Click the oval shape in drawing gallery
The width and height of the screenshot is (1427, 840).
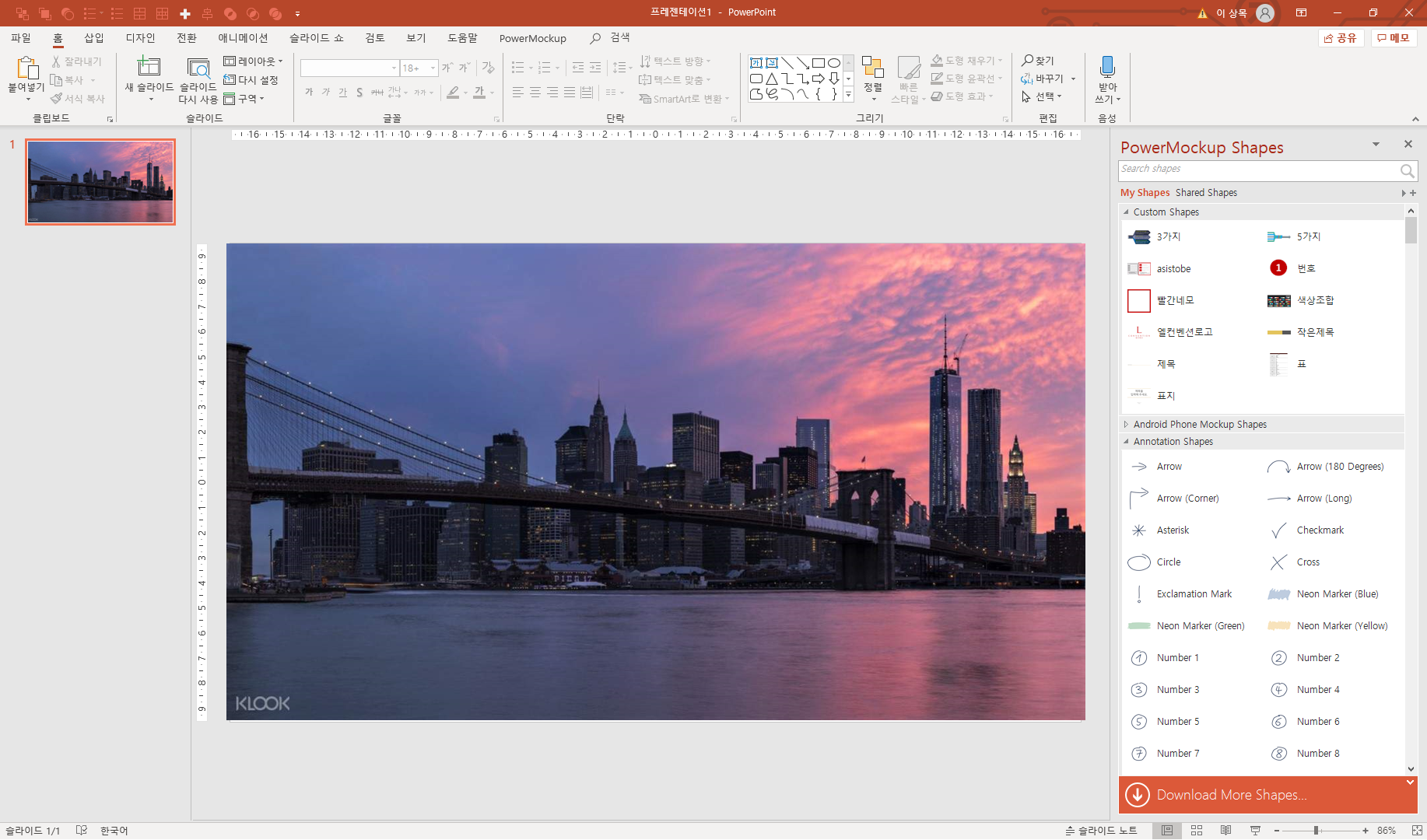[834, 63]
